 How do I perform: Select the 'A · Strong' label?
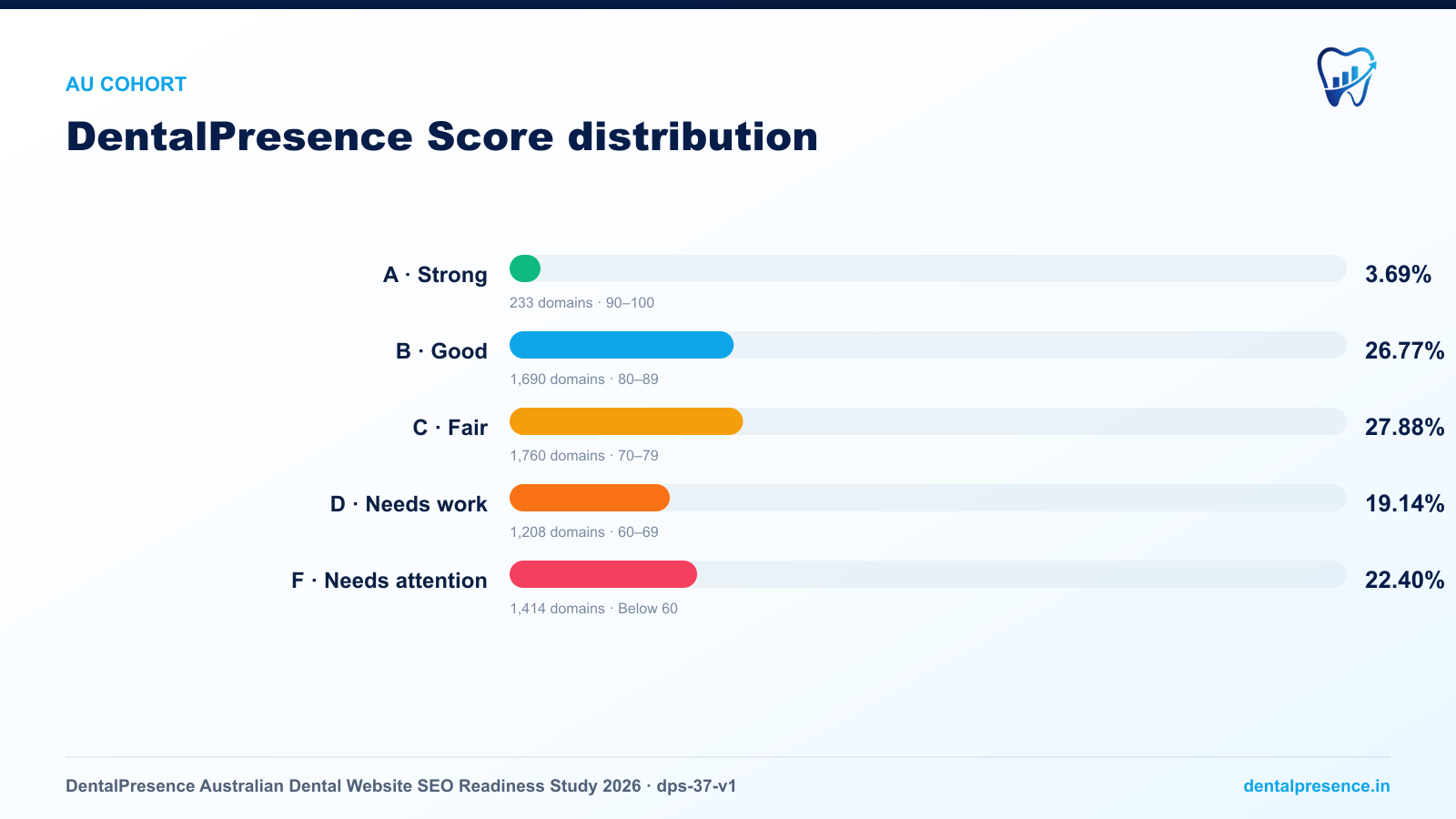(x=435, y=275)
